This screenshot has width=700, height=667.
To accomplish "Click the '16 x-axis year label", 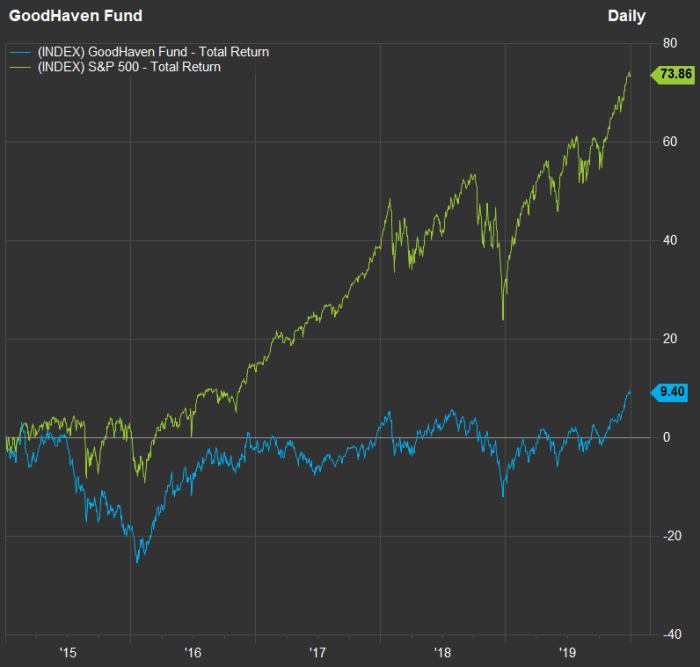I will (x=193, y=653).
